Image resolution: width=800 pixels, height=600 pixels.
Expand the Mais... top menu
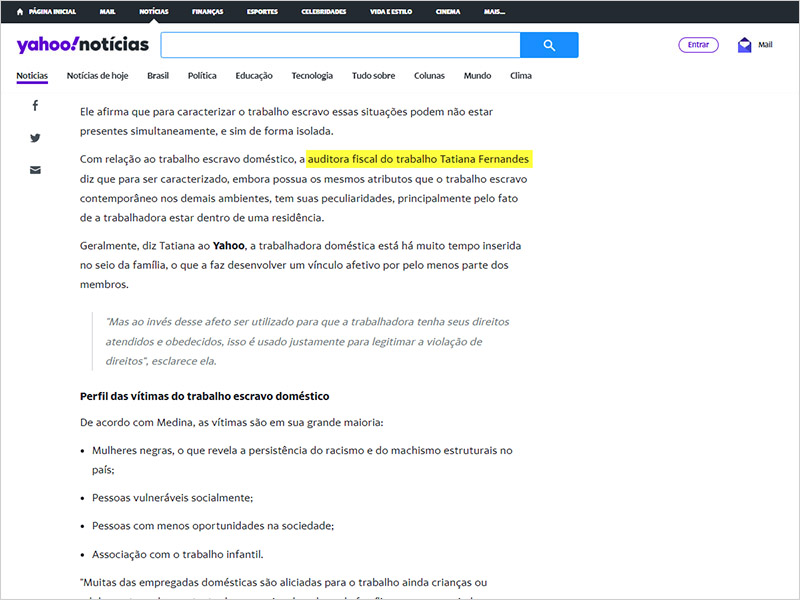click(x=494, y=12)
